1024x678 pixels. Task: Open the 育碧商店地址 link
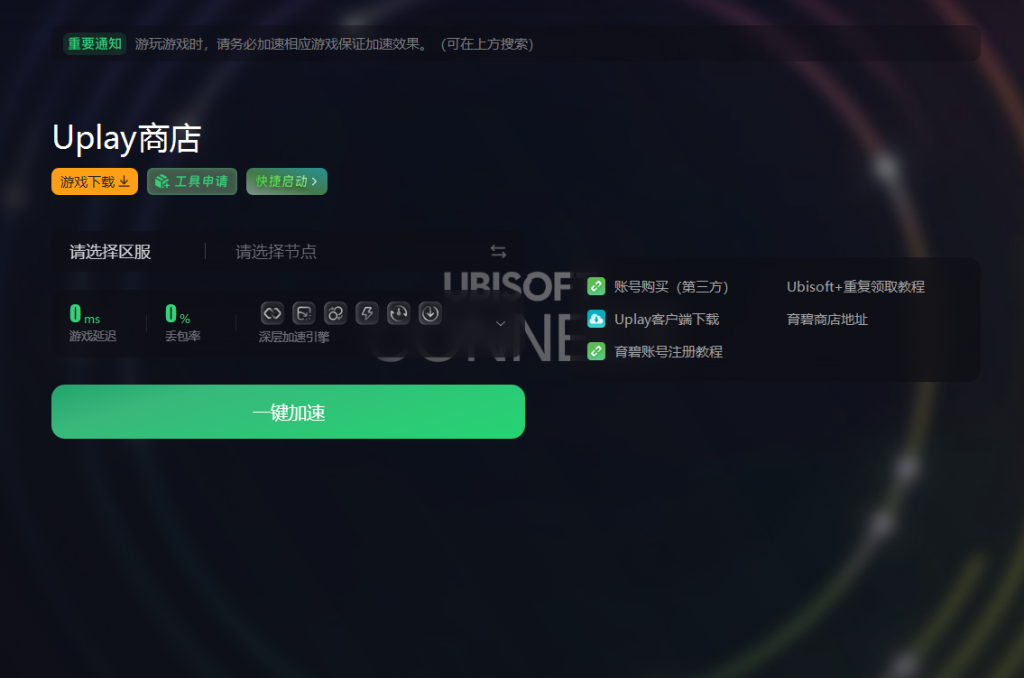[827, 319]
